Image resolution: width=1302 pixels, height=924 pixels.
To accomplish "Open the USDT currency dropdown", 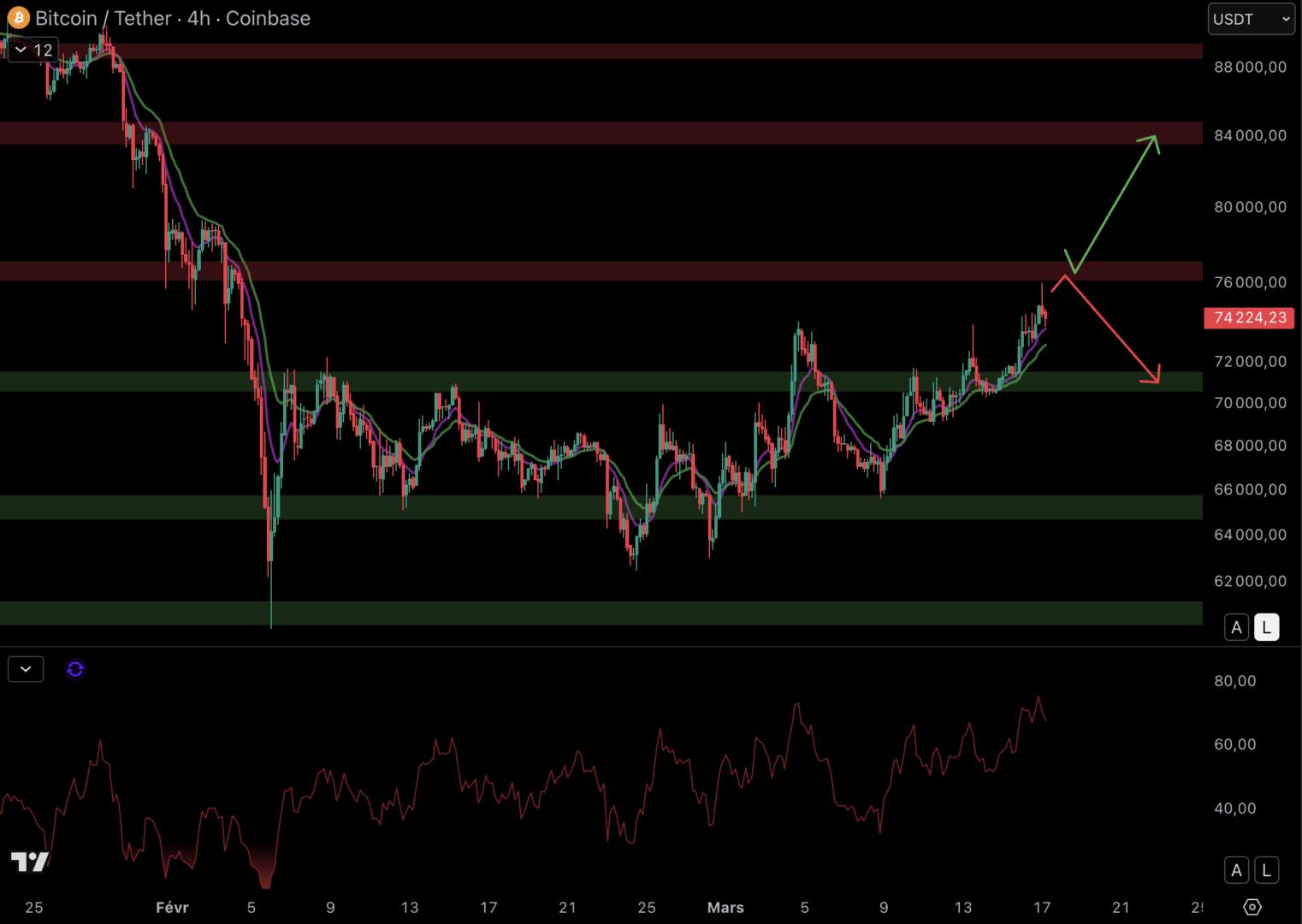I will 1251,19.
